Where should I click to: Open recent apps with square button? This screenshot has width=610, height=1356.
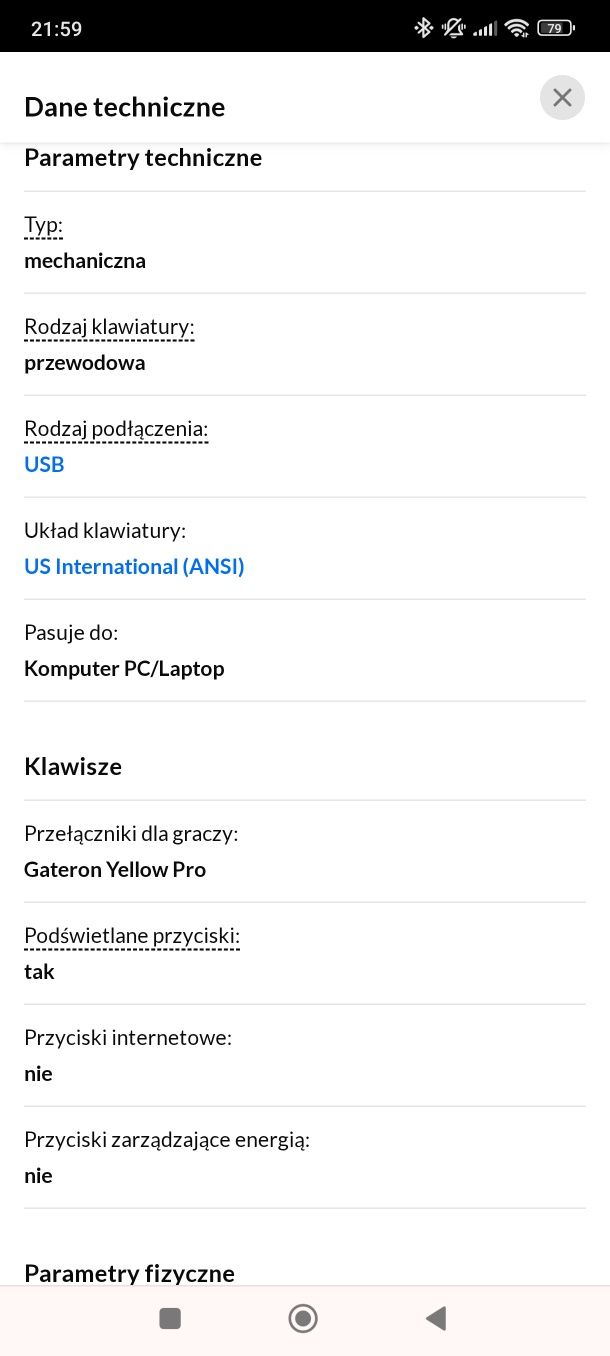click(170, 1319)
